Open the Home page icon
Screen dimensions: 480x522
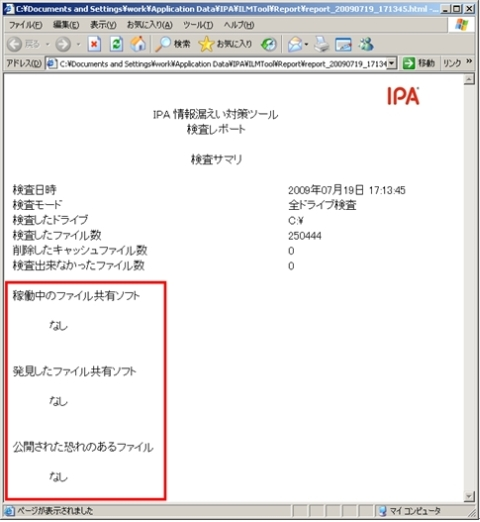138,44
